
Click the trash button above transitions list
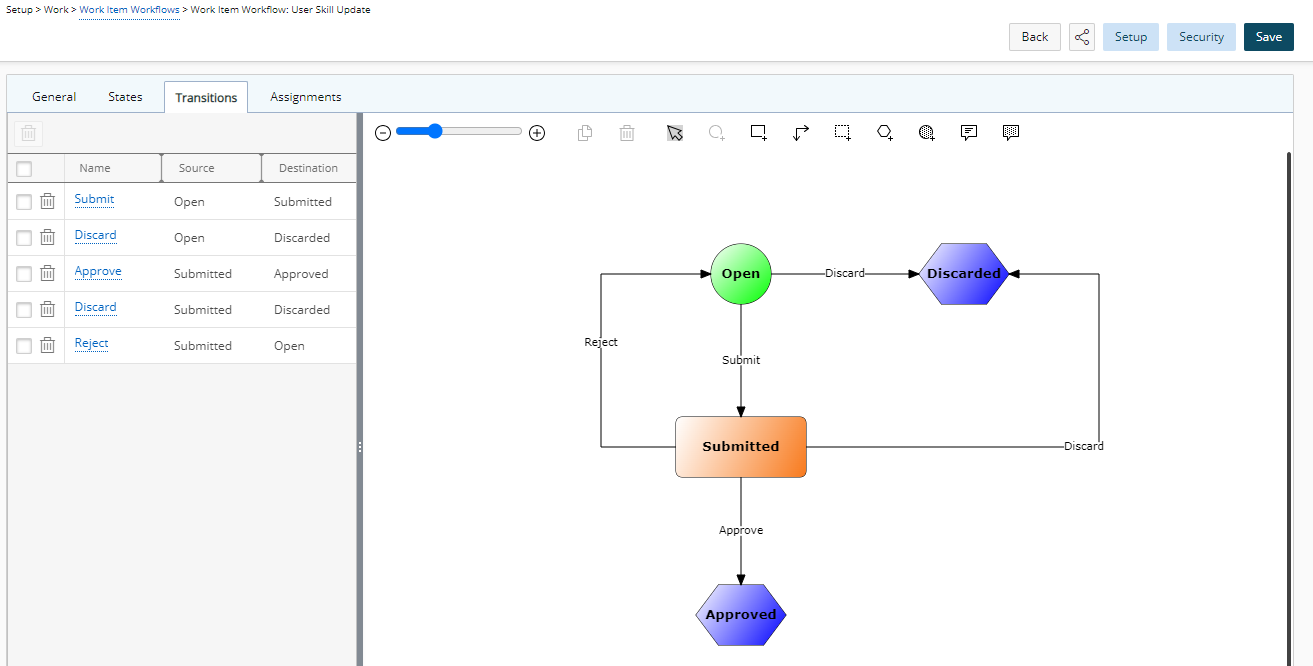29,133
